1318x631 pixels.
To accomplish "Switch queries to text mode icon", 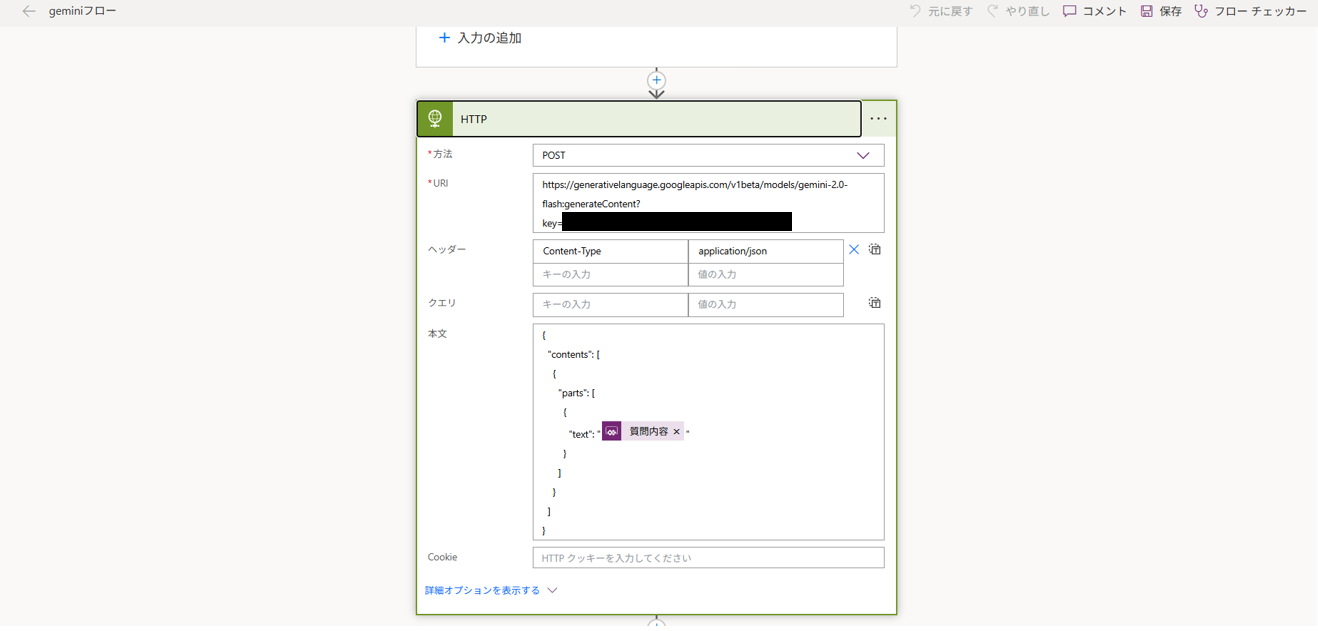I will coord(875,303).
